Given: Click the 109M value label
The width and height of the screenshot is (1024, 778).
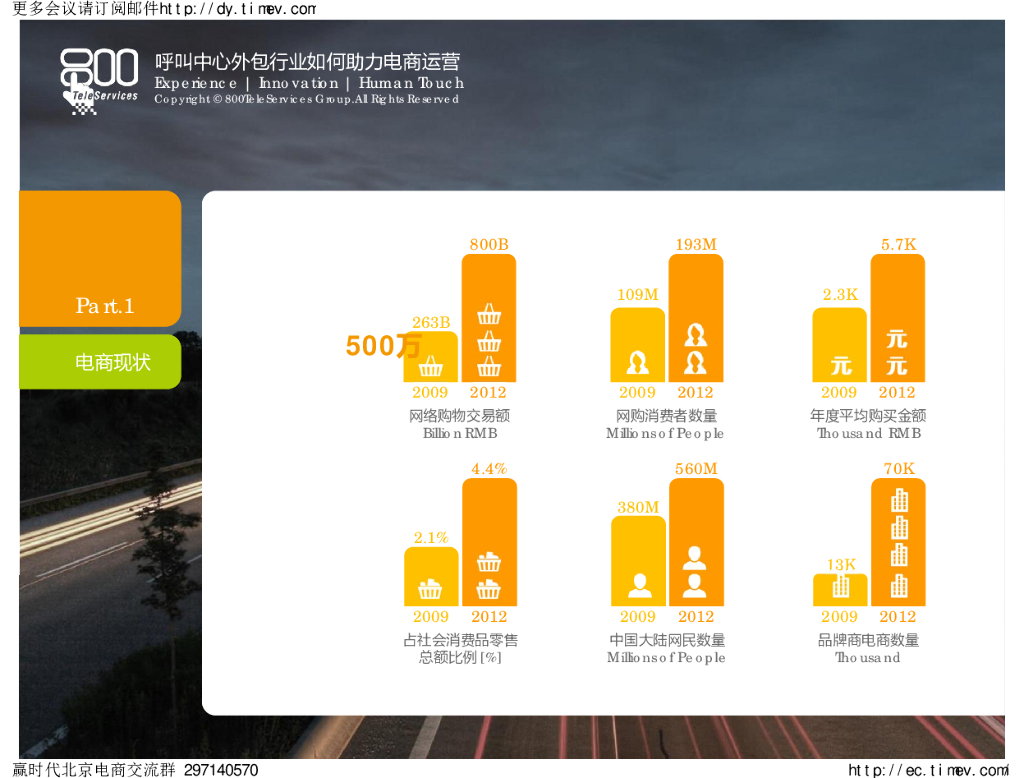Looking at the screenshot, I should (638, 295).
